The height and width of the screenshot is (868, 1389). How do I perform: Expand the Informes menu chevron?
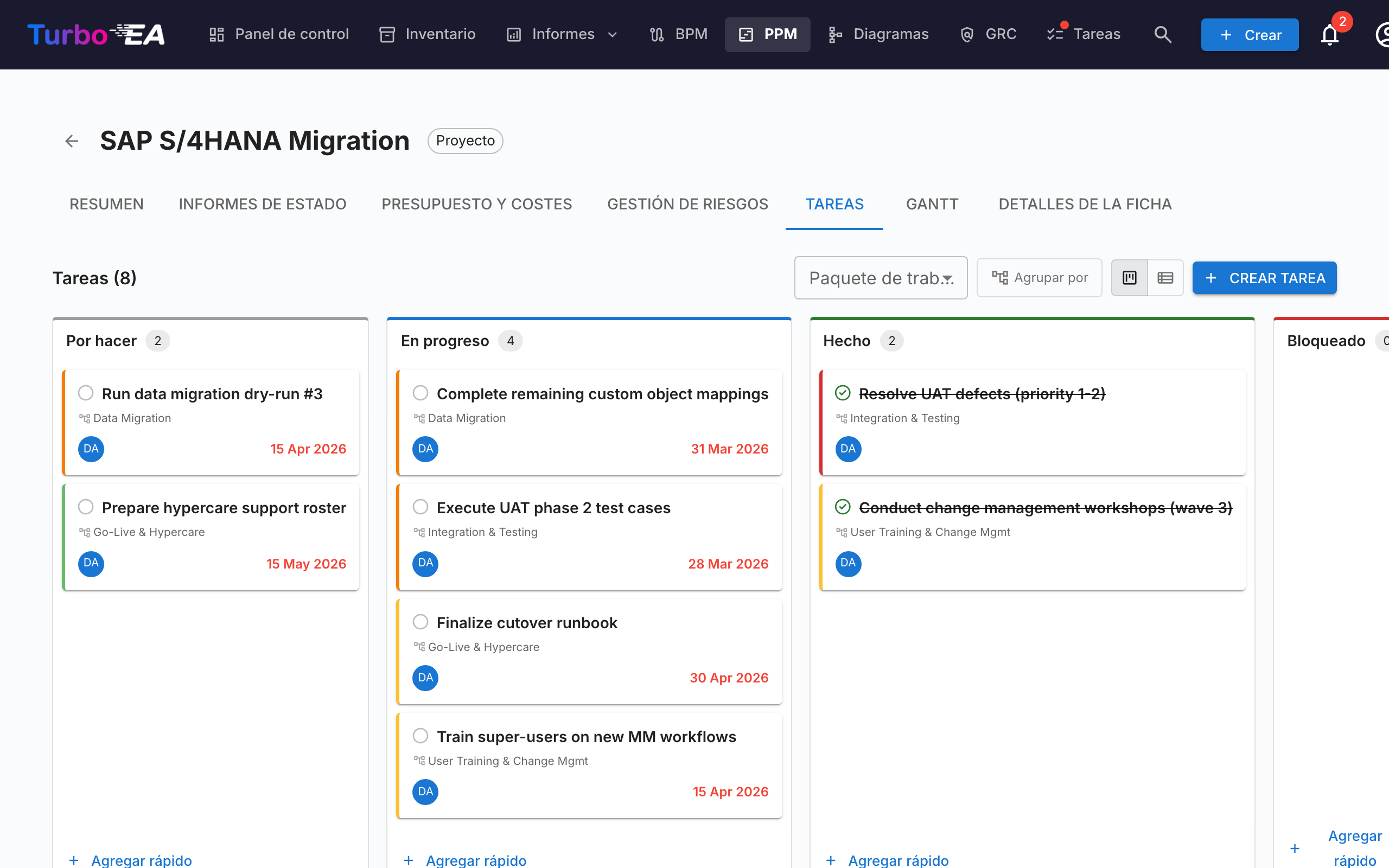(x=613, y=35)
